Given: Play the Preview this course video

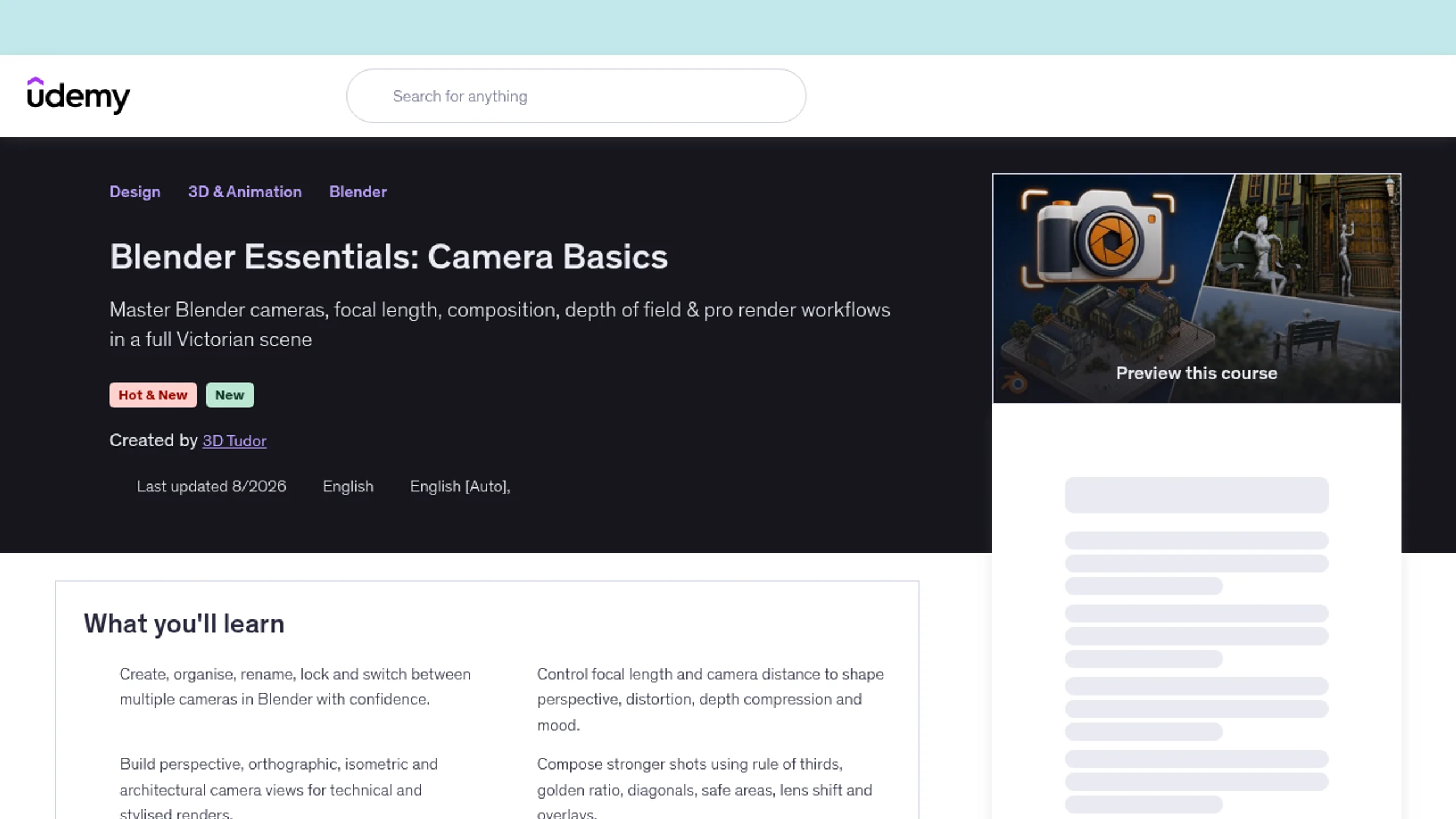Looking at the screenshot, I should click(x=1197, y=288).
